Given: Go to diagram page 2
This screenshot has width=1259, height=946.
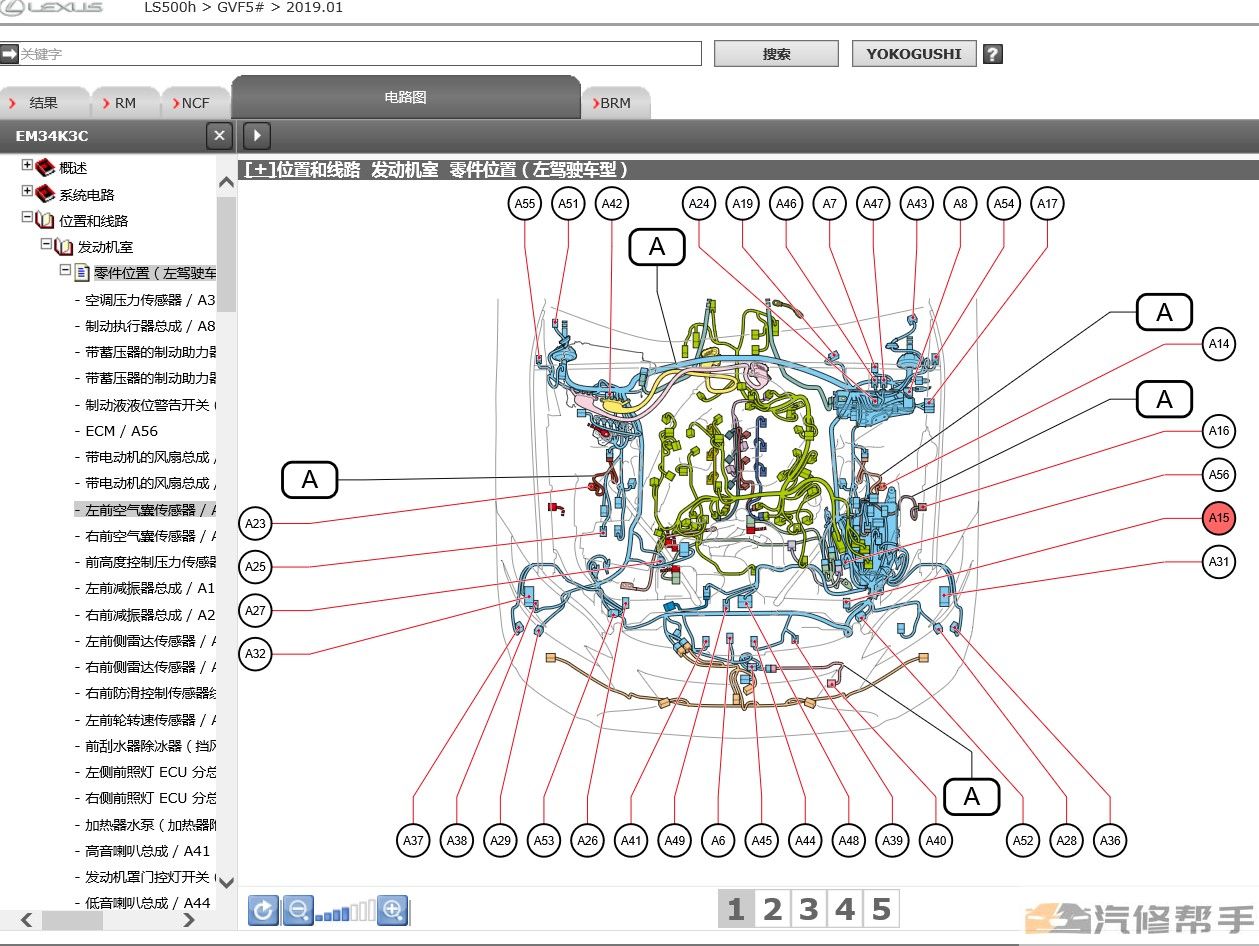Looking at the screenshot, I should click(x=772, y=909).
